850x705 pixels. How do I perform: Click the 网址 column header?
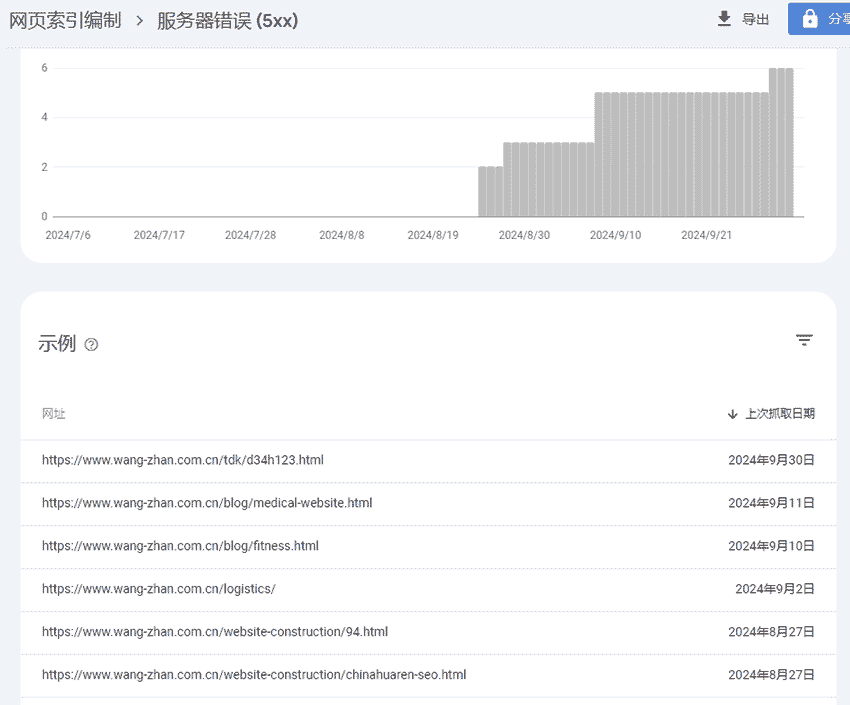click(x=54, y=414)
